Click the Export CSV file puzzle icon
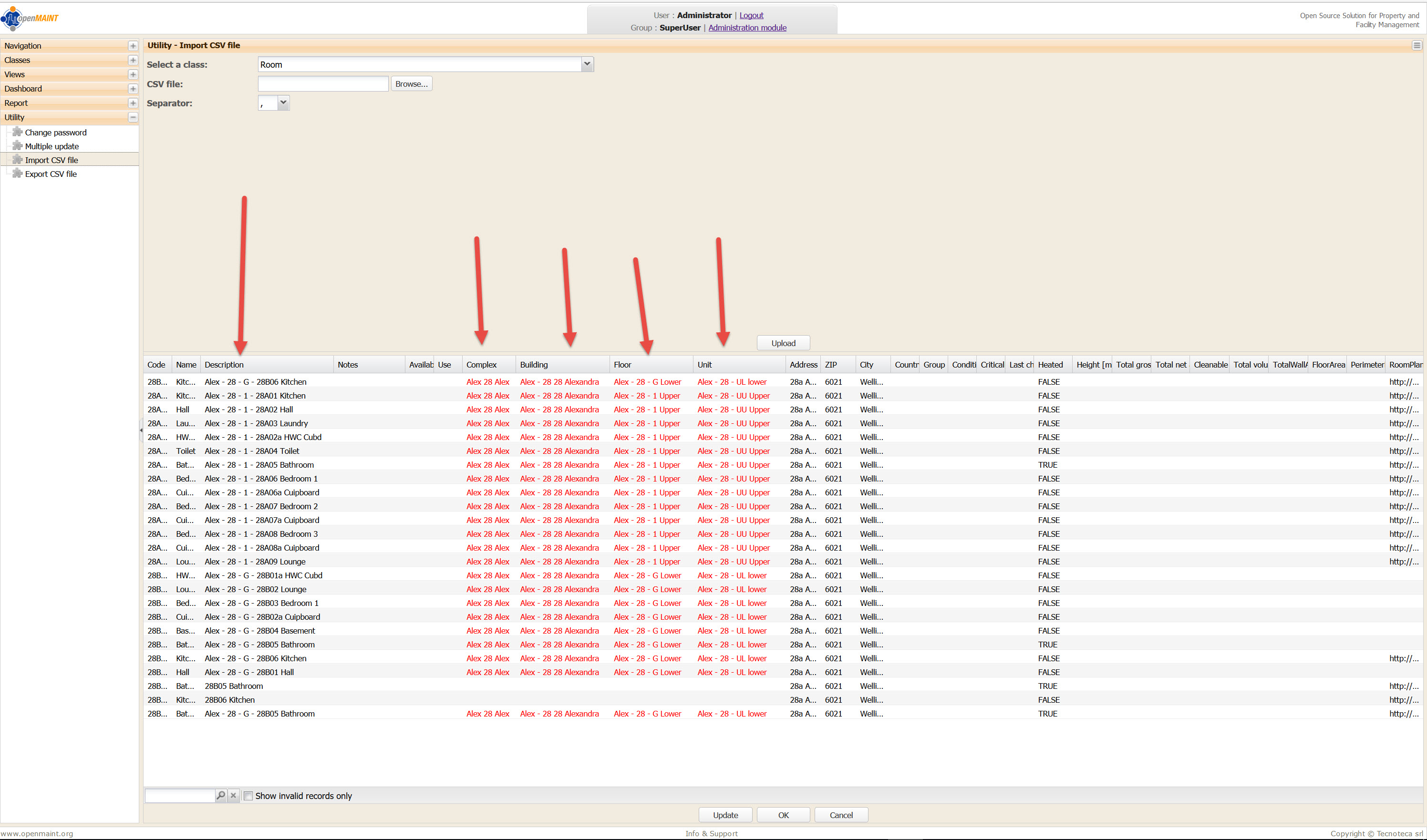The width and height of the screenshot is (1427, 840). [18, 174]
